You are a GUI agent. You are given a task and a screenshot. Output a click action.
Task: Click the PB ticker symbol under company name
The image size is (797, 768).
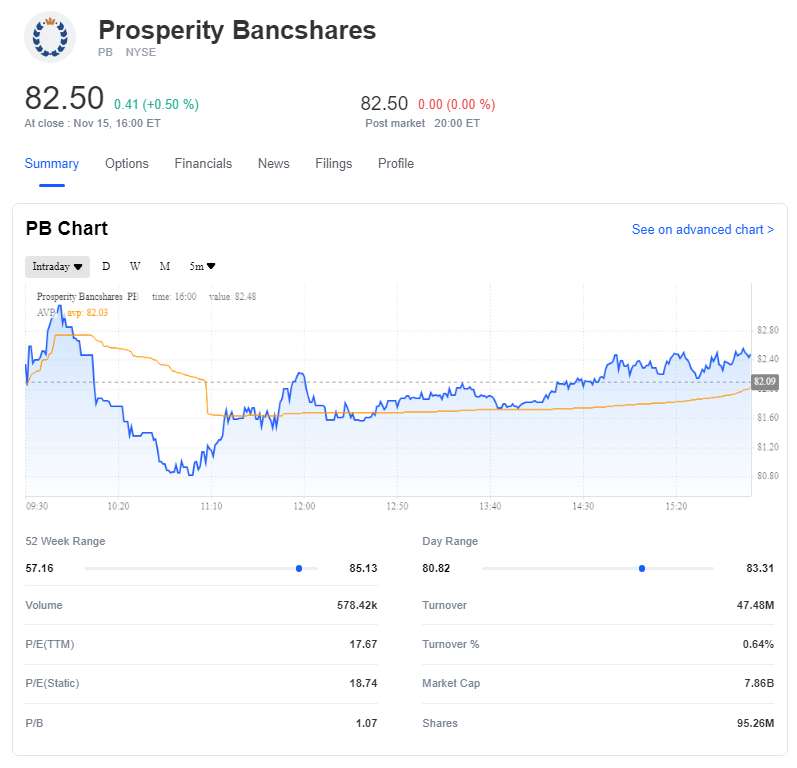(x=106, y=52)
